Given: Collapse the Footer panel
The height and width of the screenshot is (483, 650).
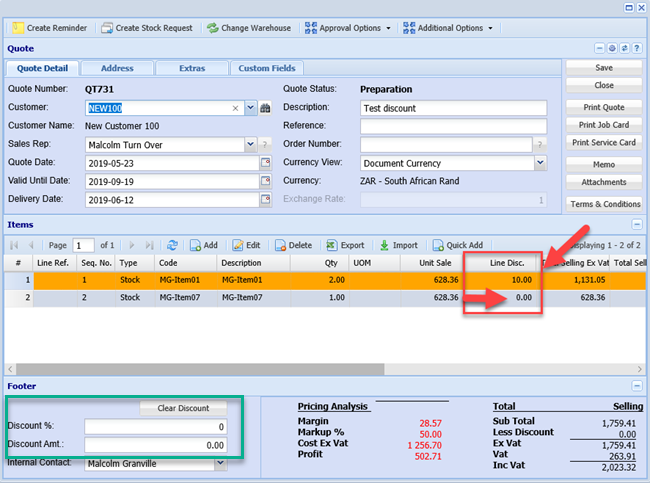Looking at the screenshot, I should point(636,385).
